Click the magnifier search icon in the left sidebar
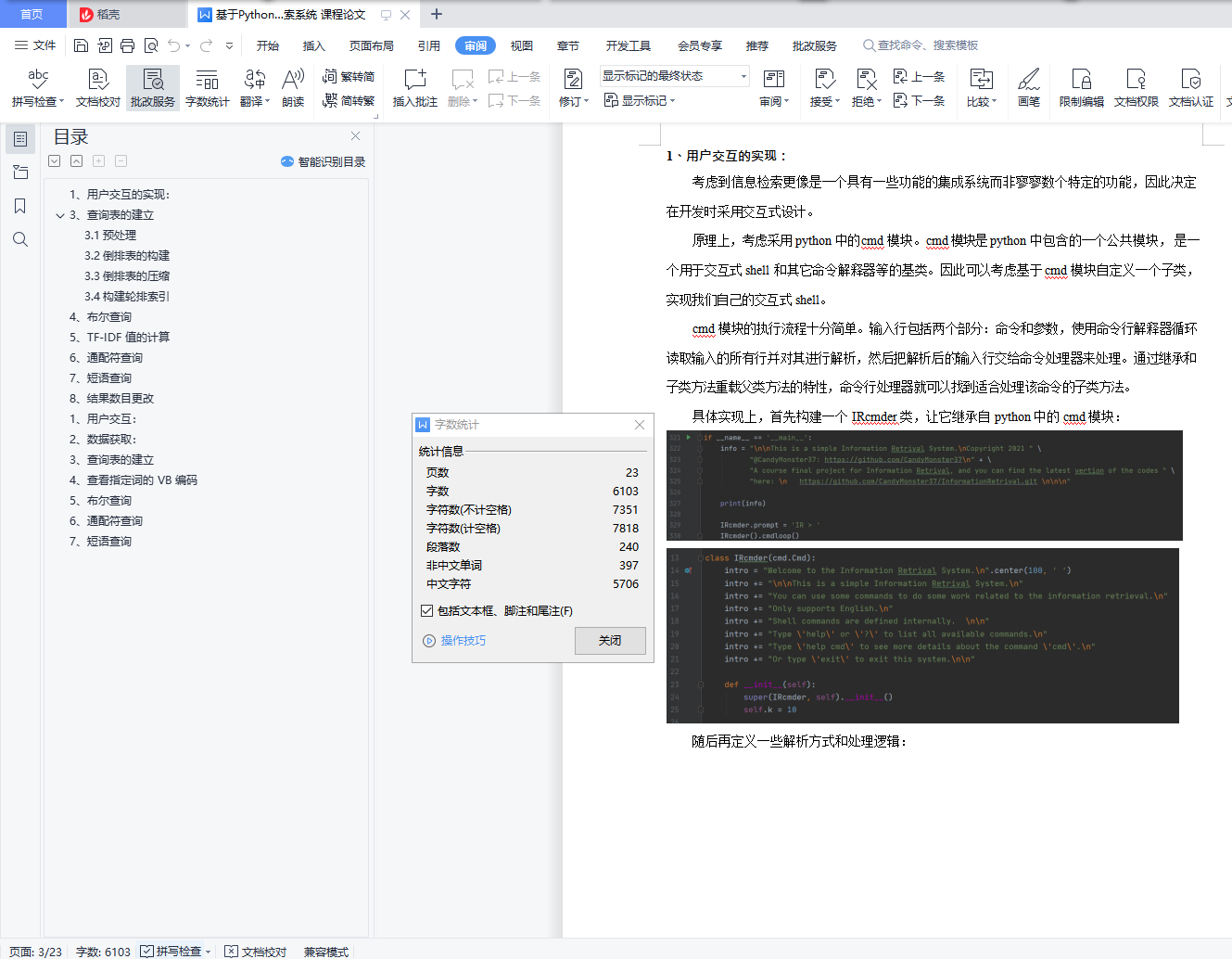Screen dimensions: 1232x959 pos(20,239)
